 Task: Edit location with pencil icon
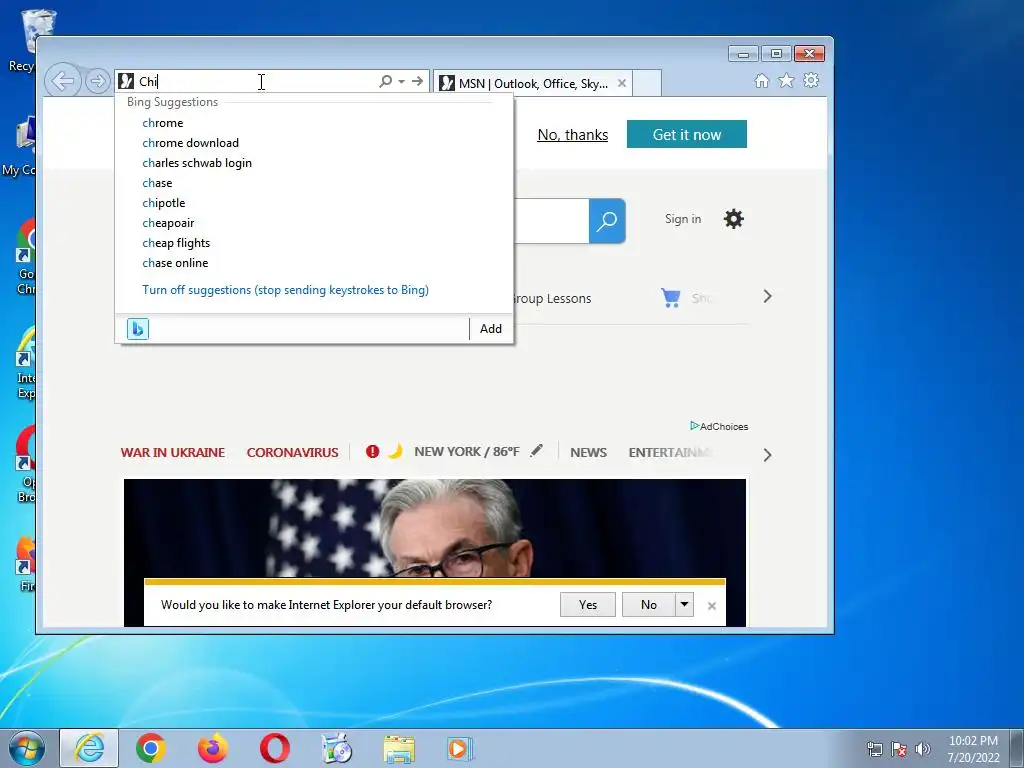pyautogui.click(x=536, y=451)
